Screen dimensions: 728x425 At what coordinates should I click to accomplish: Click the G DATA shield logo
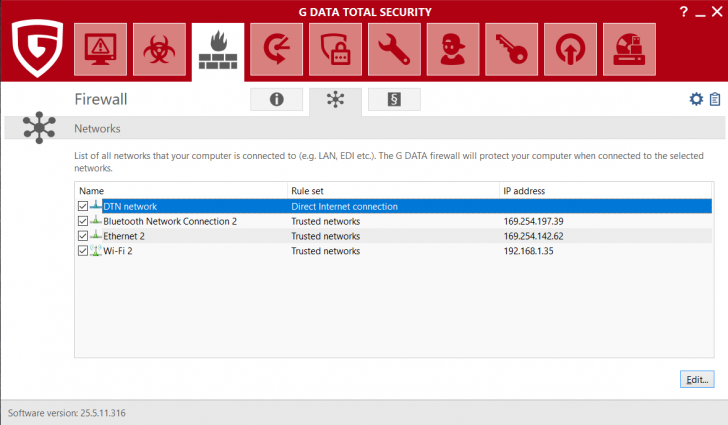(x=37, y=48)
